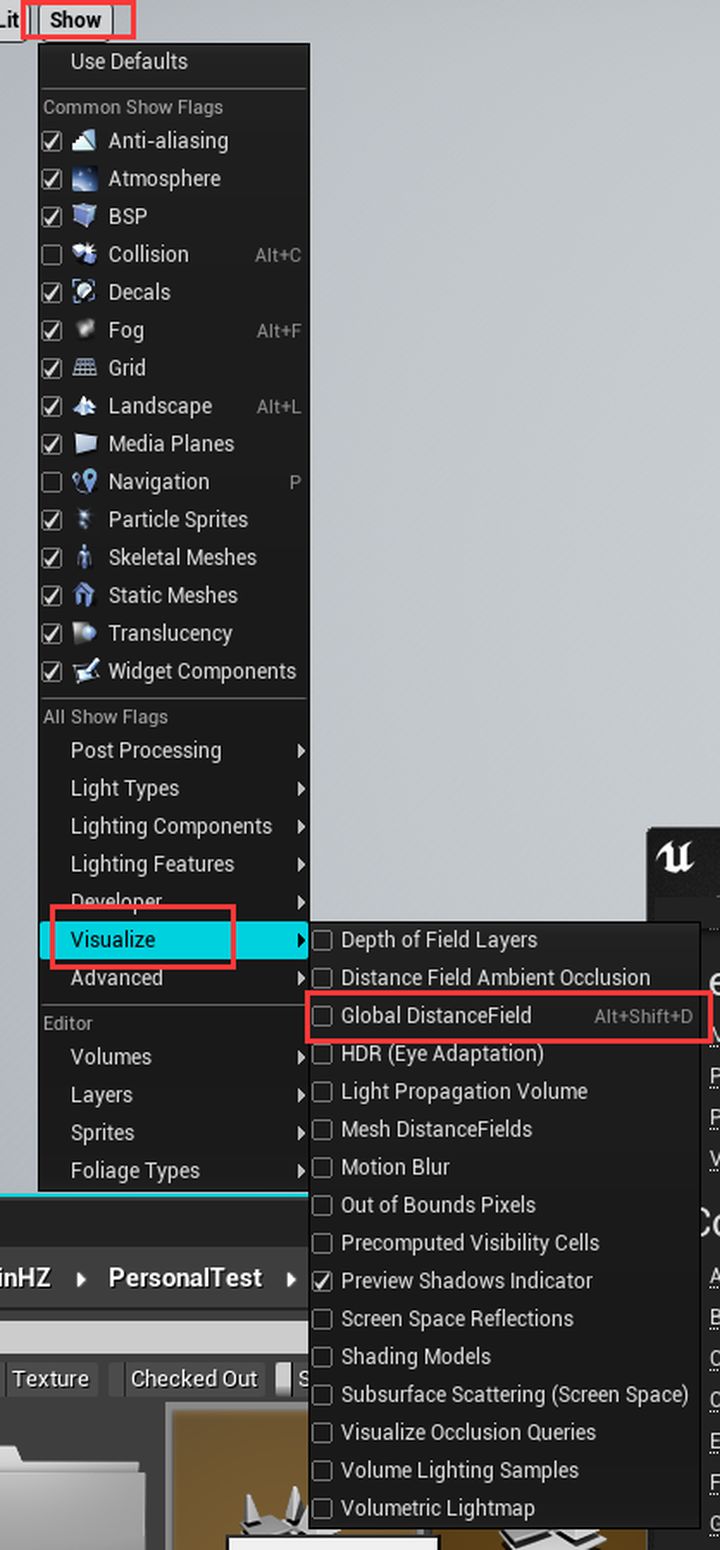Click the Navigation pin icon
The height and width of the screenshot is (1550, 720).
(85, 482)
